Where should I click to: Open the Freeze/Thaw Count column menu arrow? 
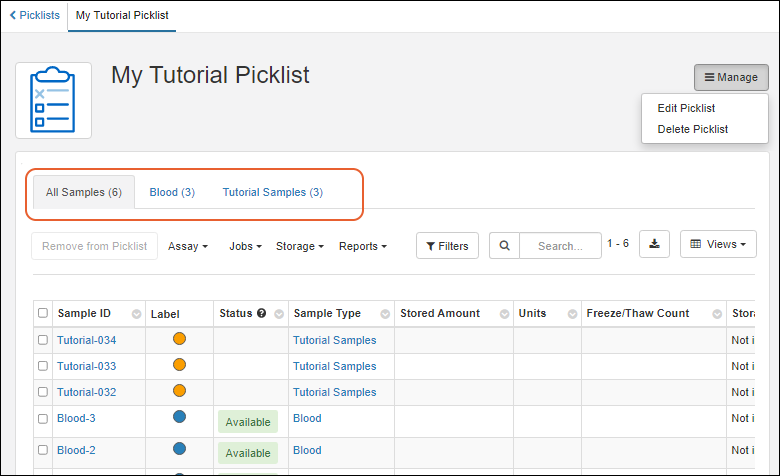coord(717,314)
